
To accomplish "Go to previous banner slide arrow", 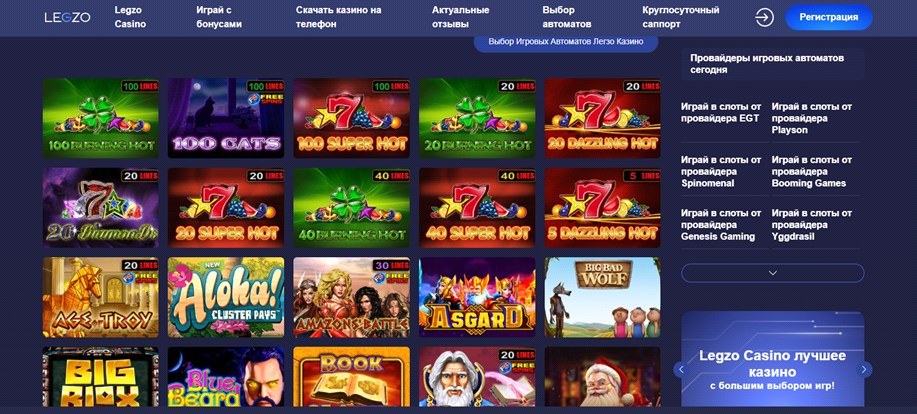I will [x=681, y=369].
